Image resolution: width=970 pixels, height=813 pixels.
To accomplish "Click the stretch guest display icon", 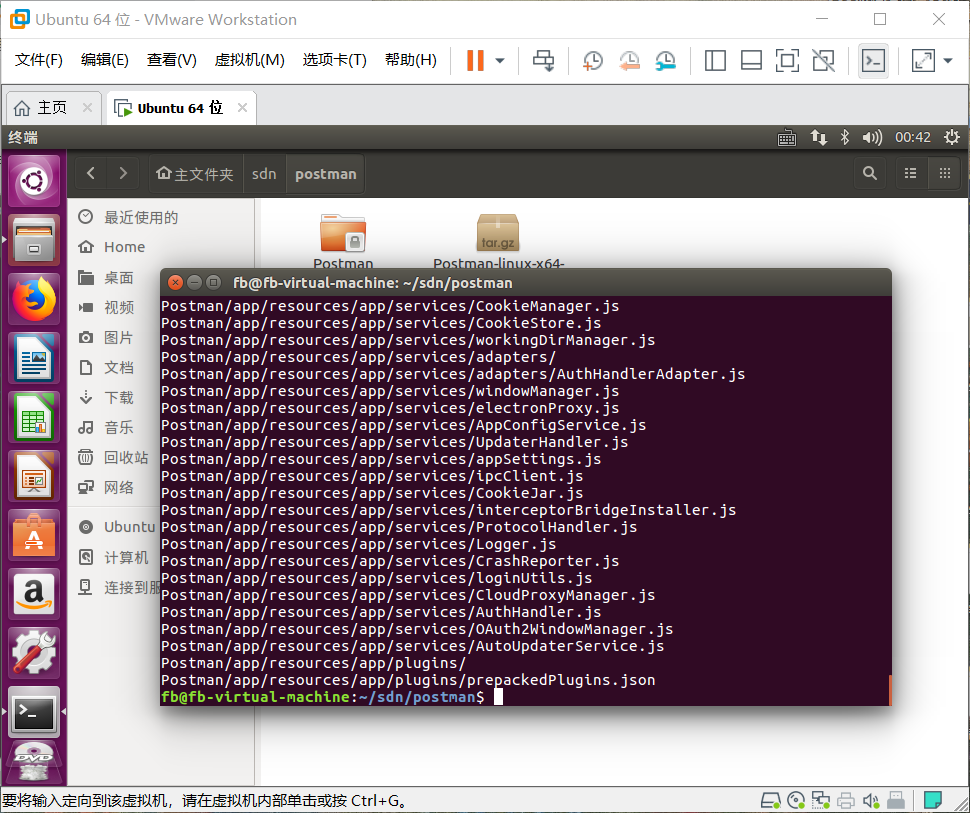I will pyautogui.click(x=923, y=61).
